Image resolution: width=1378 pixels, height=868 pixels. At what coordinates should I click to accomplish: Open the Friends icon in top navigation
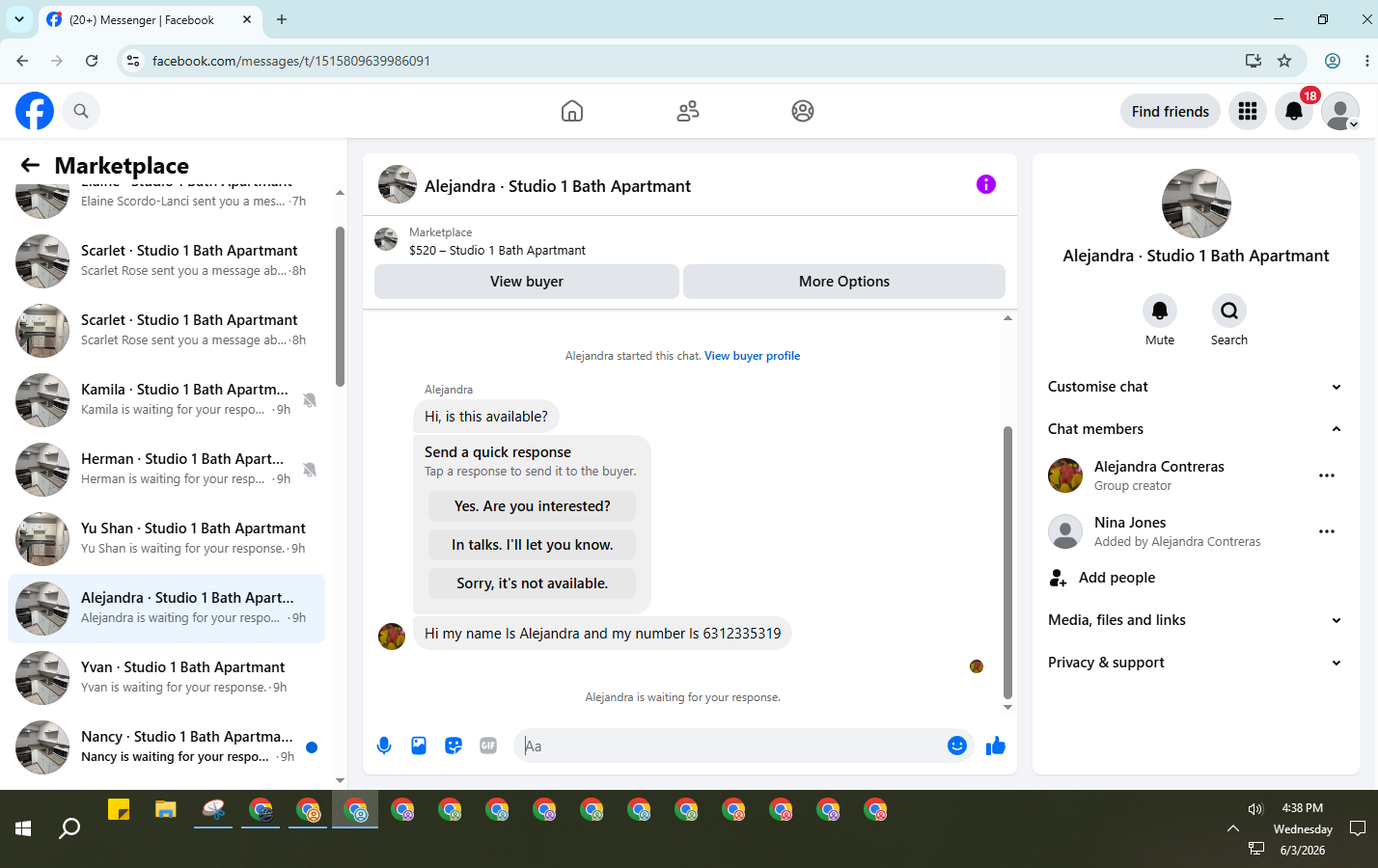pos(688,111)
